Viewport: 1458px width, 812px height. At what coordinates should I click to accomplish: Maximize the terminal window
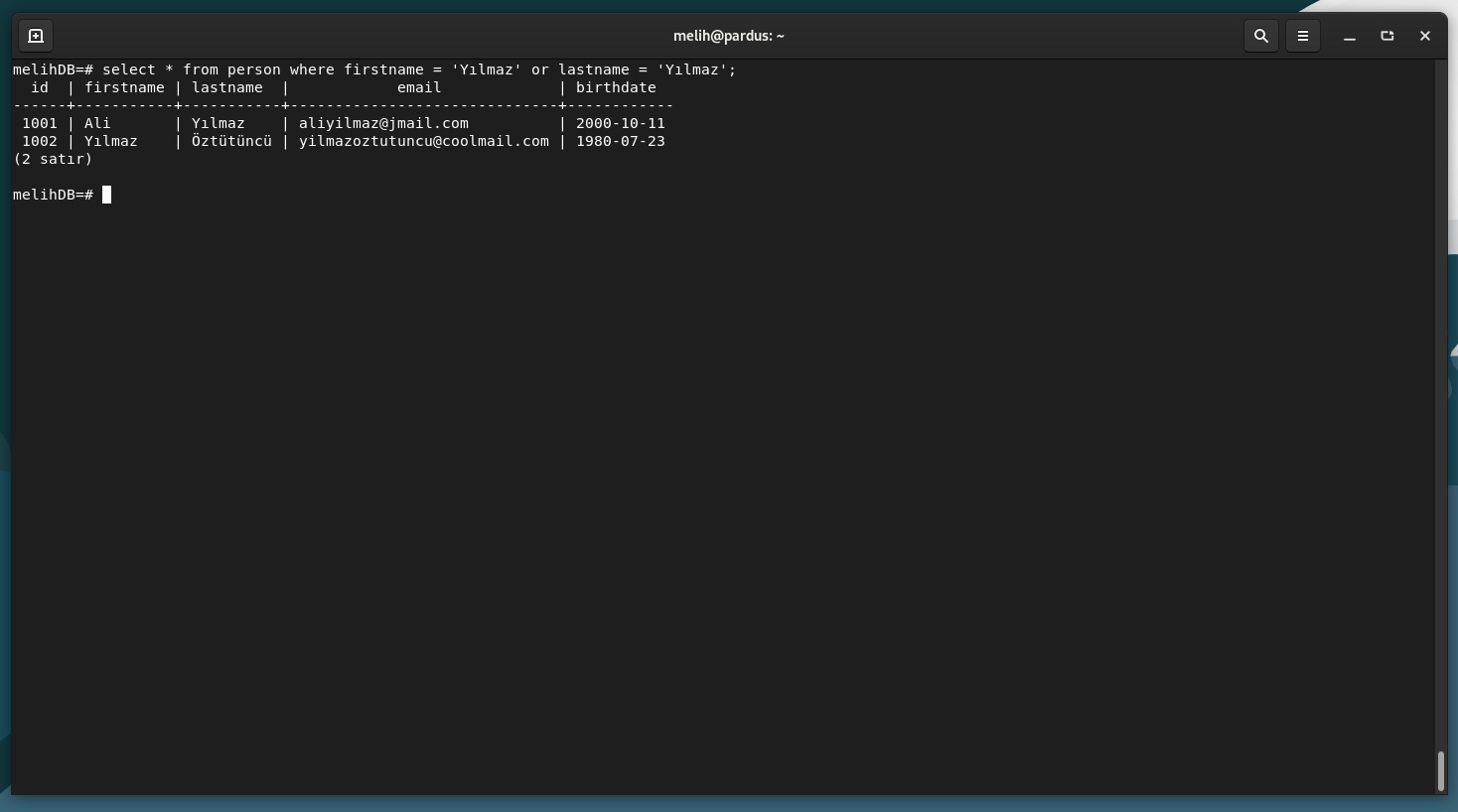point(1387,36)
